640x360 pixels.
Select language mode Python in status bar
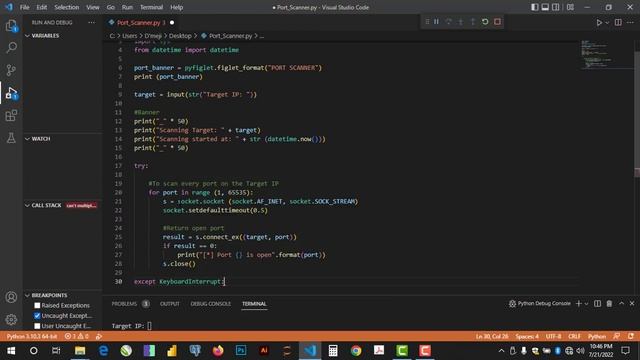coord(597,336)
